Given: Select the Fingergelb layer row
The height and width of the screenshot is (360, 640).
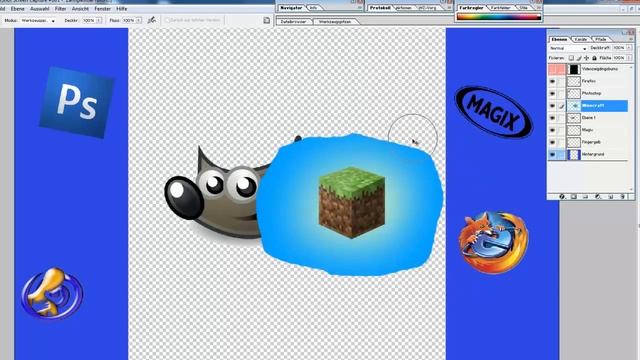Looking at the screenshot, I should click(598, 142).
